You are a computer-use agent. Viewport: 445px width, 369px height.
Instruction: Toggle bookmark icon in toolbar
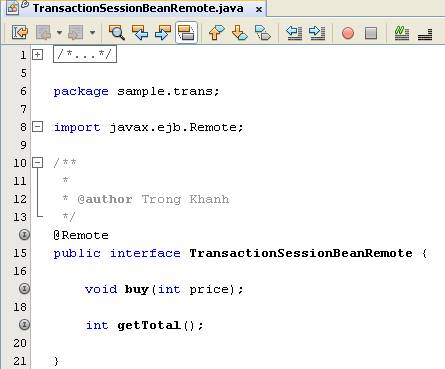click(263, 33)
